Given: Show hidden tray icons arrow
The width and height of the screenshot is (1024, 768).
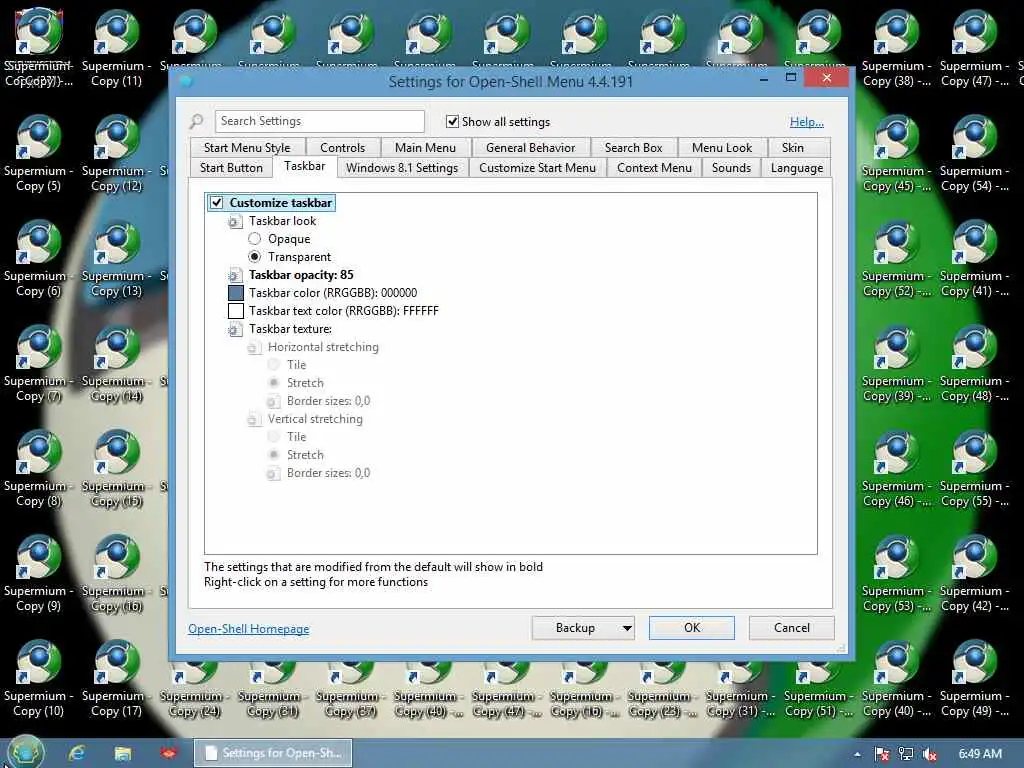Looking at the screenshot, I should 857,754.
